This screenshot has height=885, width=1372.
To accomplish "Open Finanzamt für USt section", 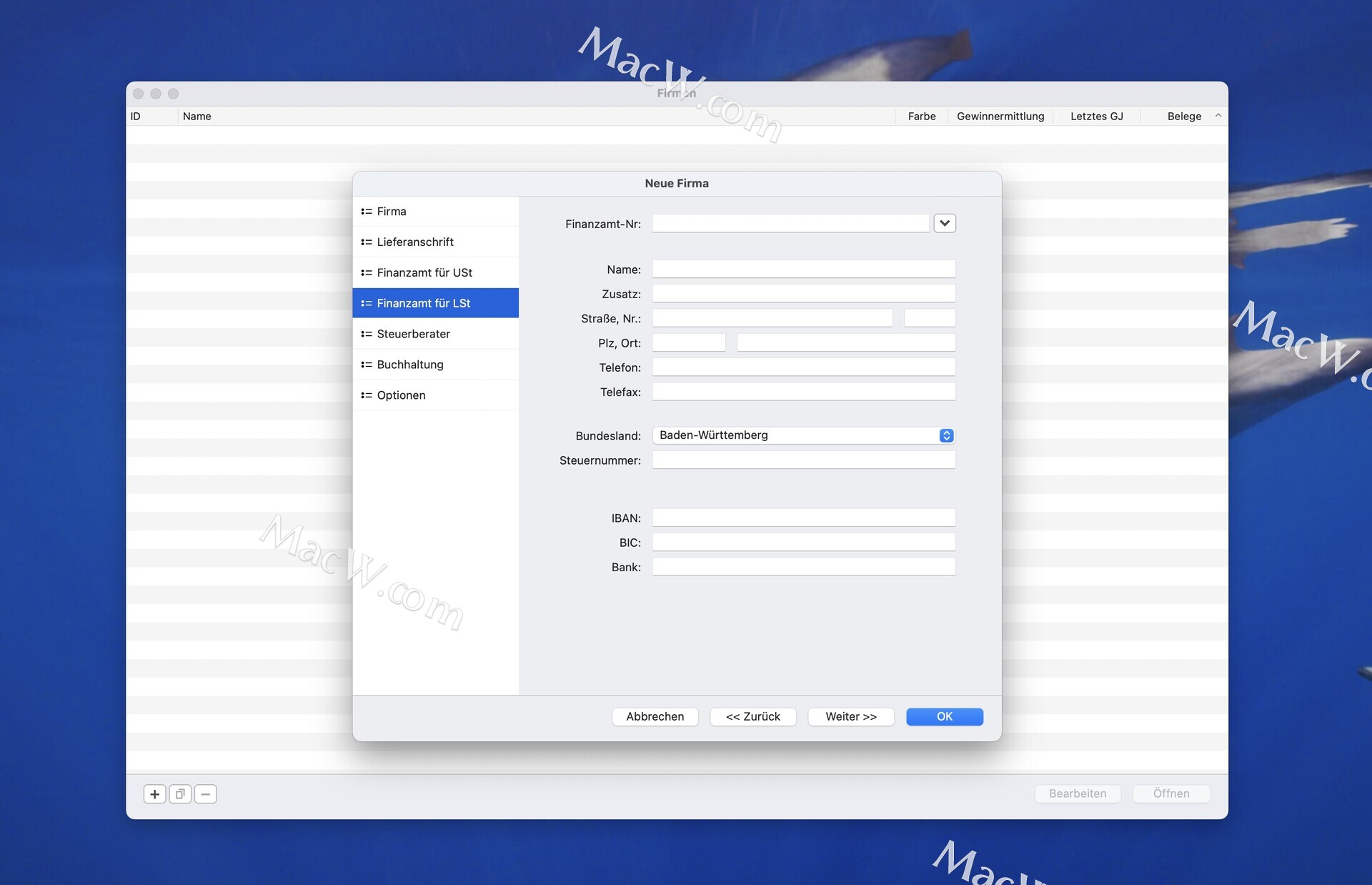I will point(436,273).
